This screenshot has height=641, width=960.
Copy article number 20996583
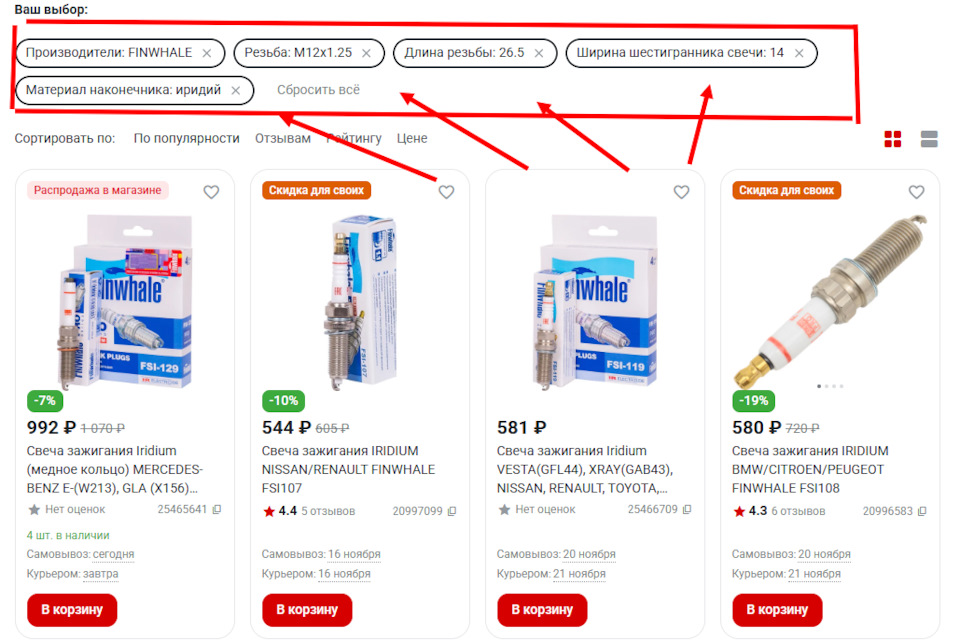(x=922, y=511)
